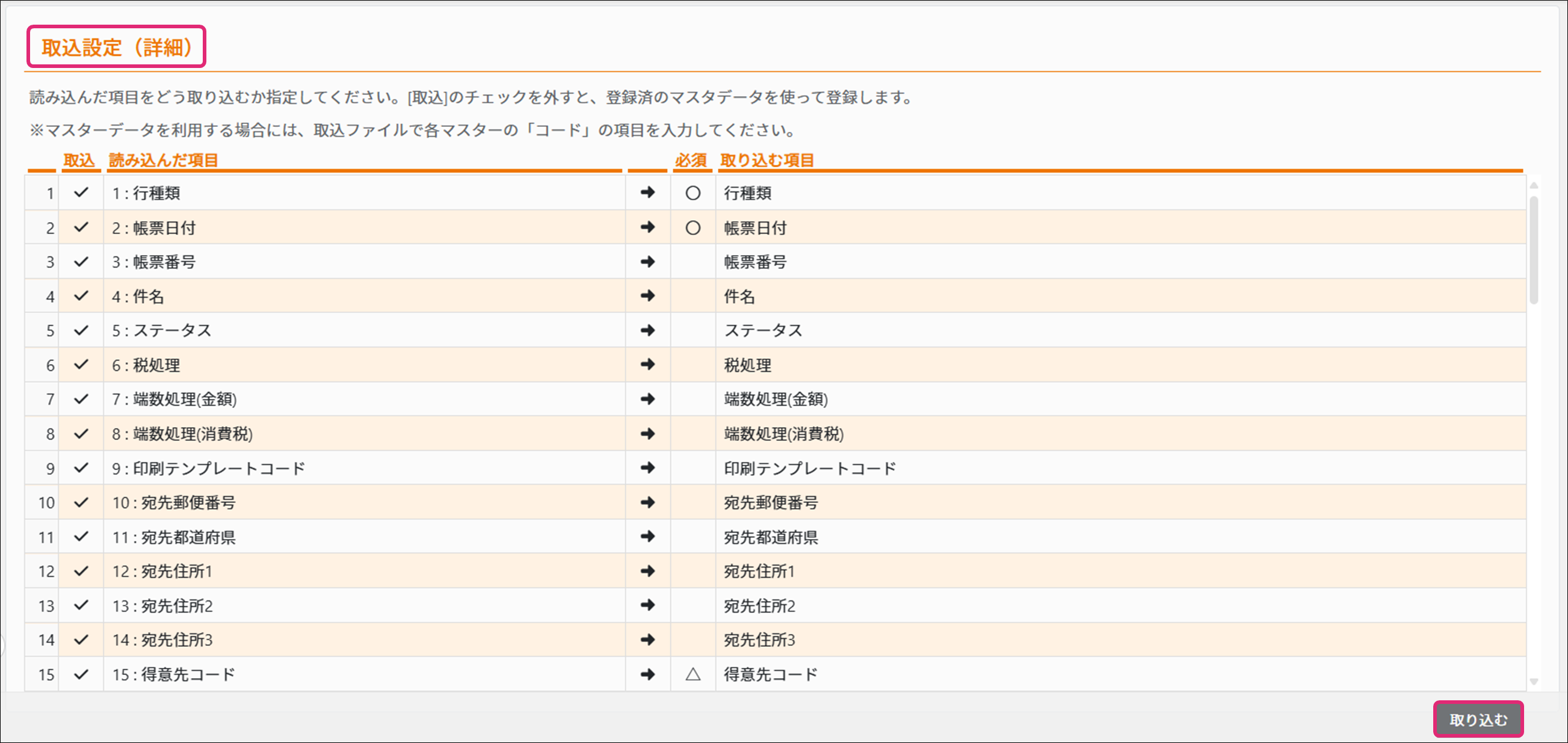Click the arrow icon in the 宛先郵便番号 row

(x=647, y=502)
